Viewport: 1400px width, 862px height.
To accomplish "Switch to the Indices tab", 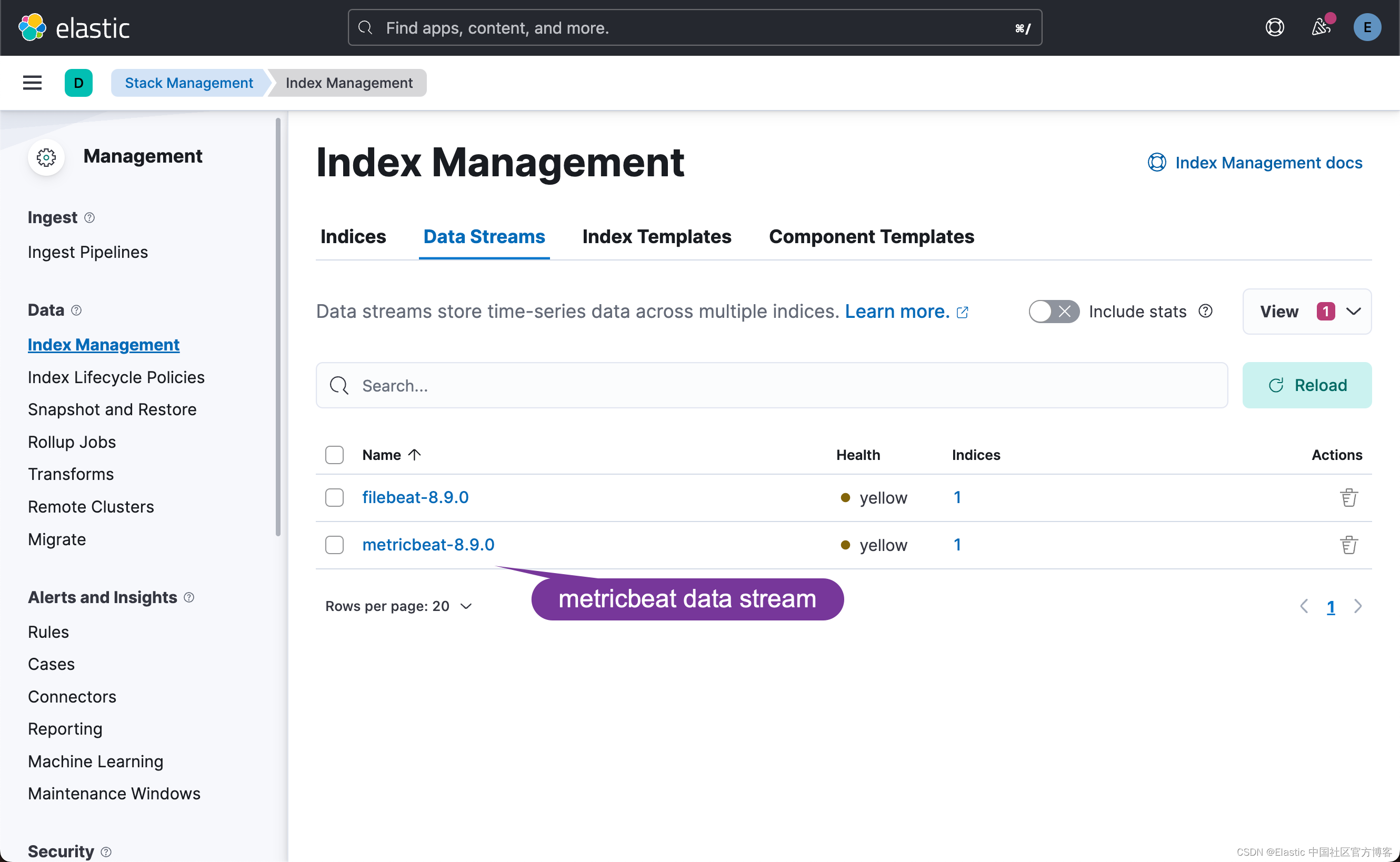I will [x=353, y=237].
